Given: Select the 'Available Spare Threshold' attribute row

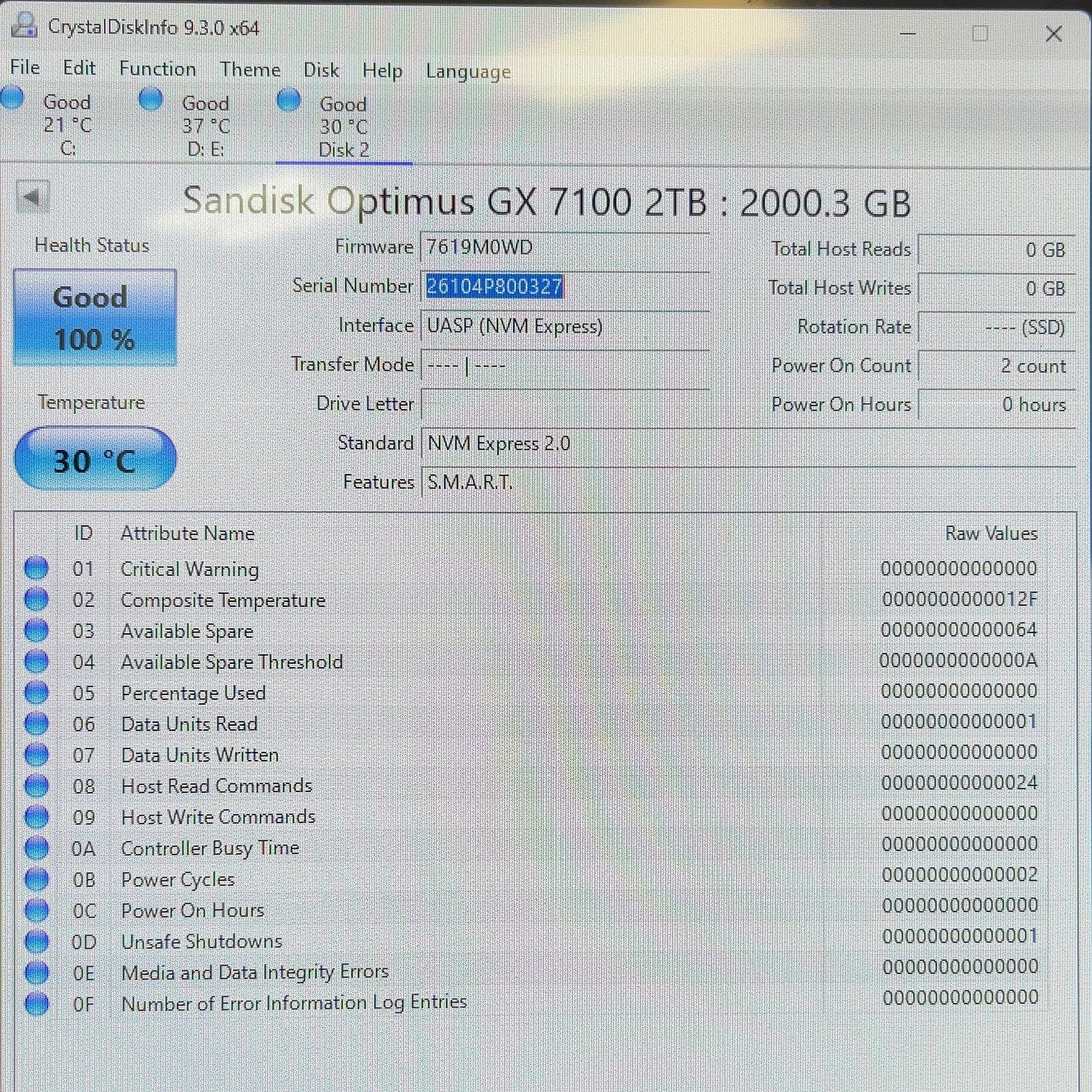Looking at the screenshot, I should [546, 661].
